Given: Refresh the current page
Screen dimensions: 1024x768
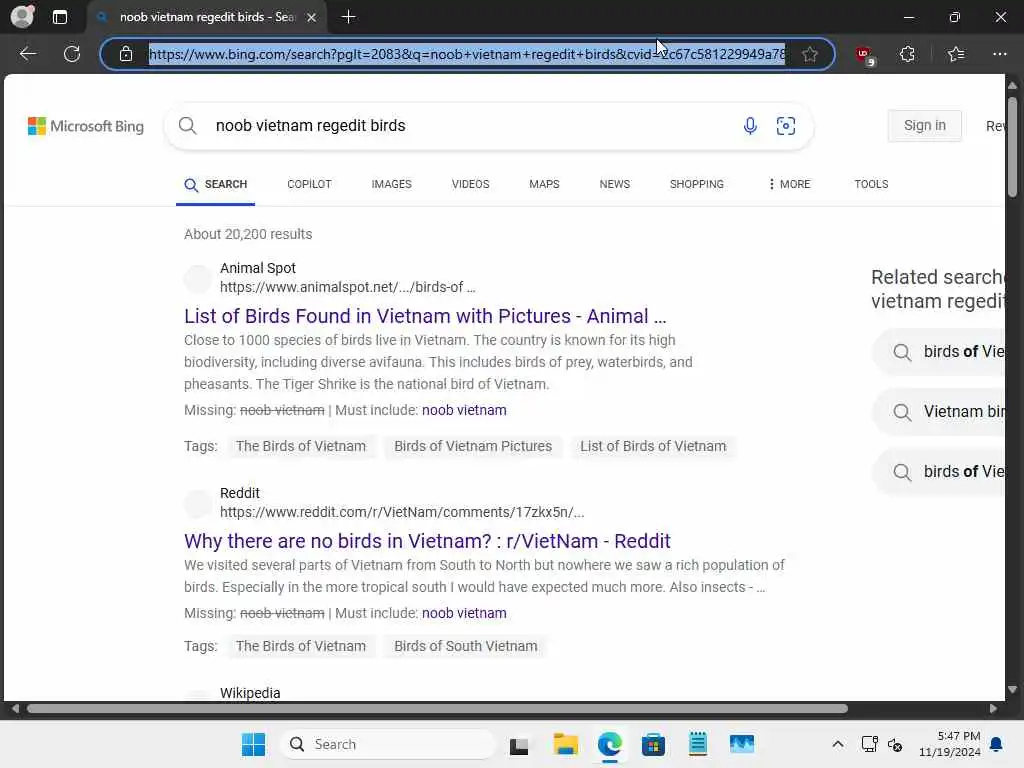Looking at the screenshot, I should pos(72,54).
